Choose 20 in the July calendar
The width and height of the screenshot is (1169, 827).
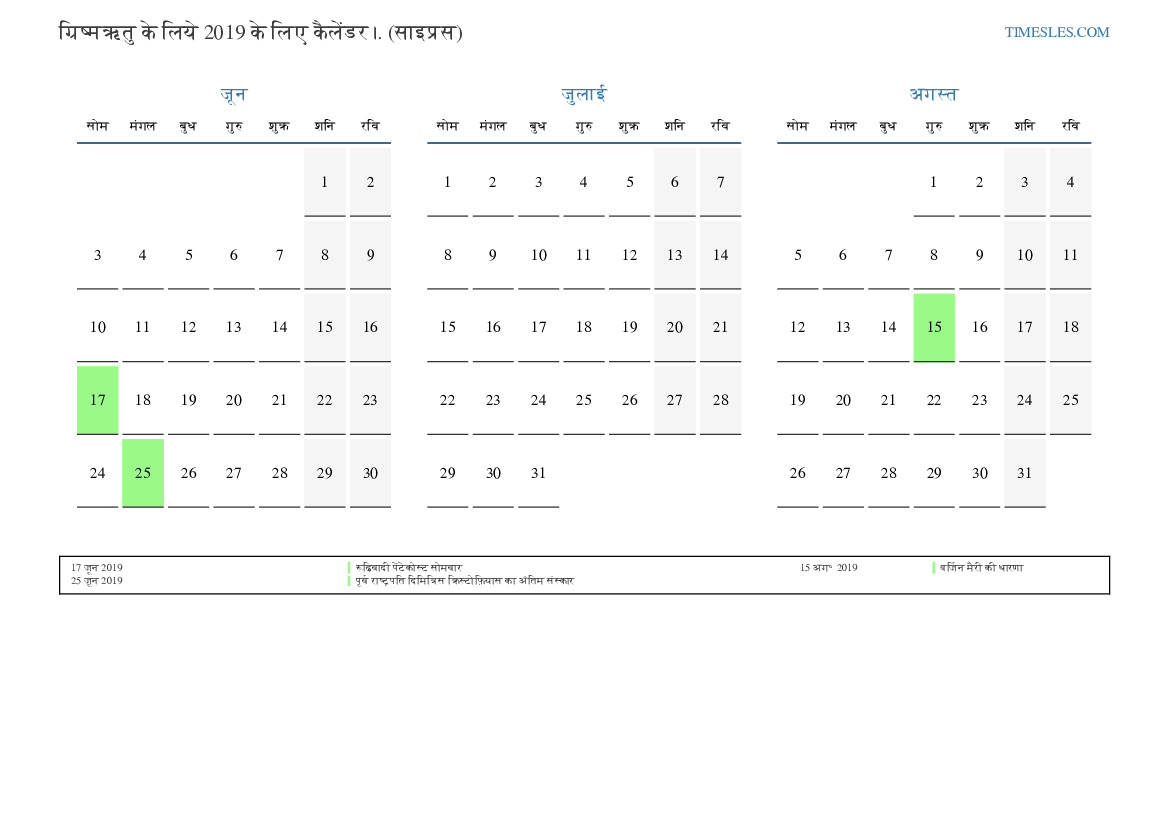675,327
